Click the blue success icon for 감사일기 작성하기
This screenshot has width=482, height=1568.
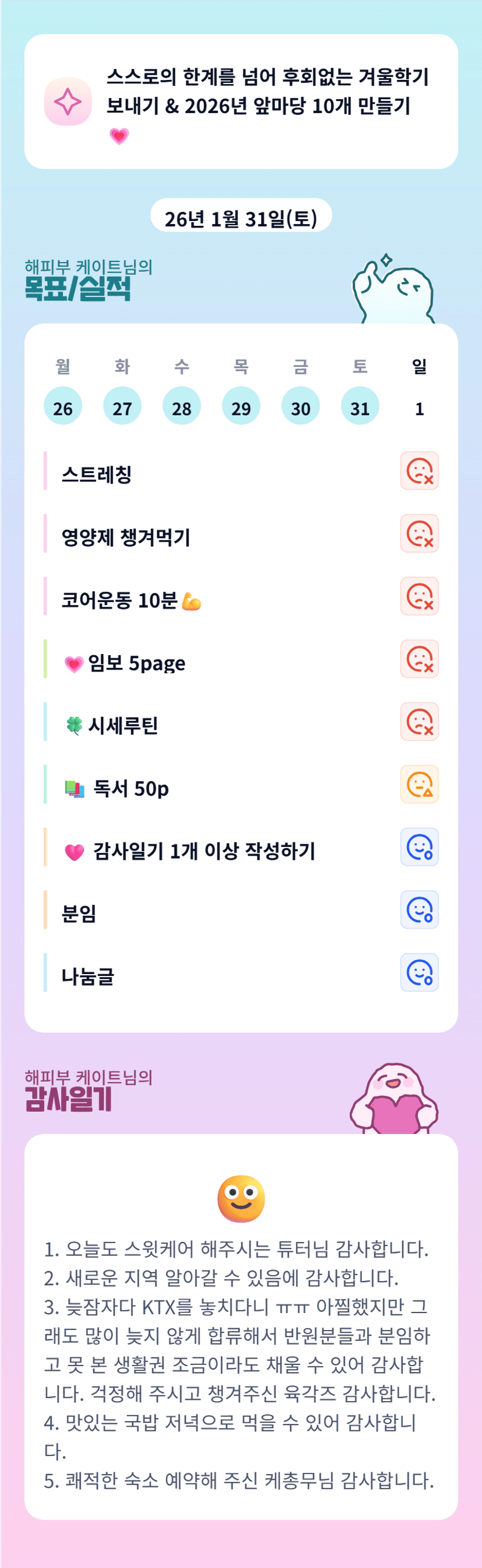point(420,848)
